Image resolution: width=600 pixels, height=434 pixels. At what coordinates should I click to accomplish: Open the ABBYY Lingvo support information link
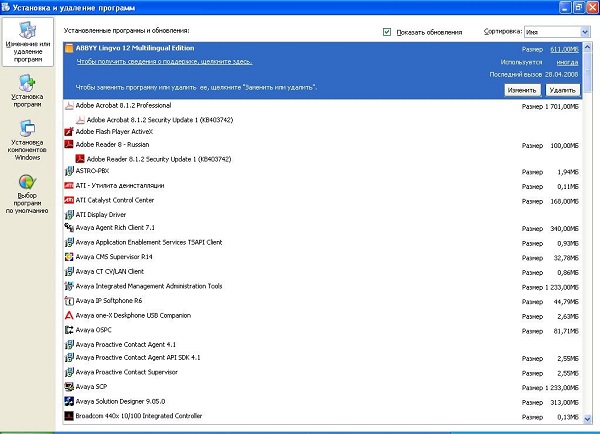pyautogui.click(x=165, y=62)
